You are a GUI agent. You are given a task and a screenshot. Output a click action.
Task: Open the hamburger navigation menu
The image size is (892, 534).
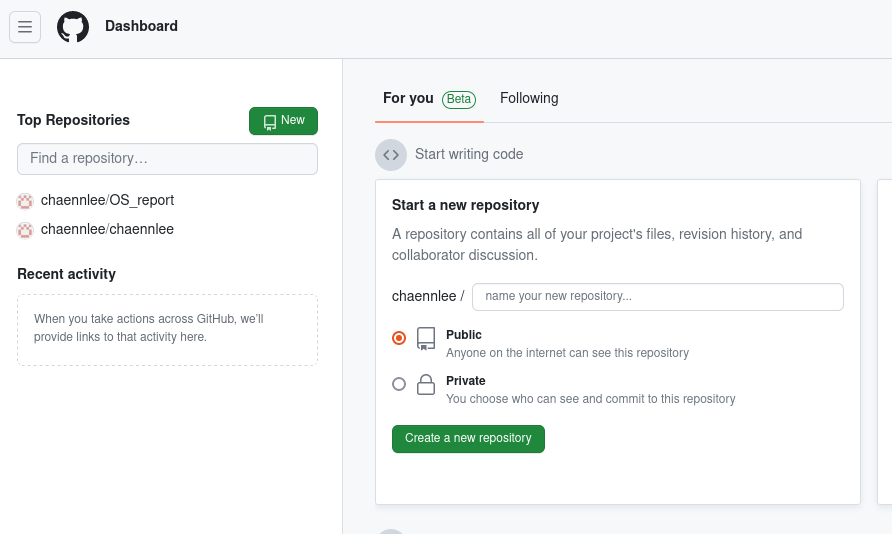[x=25, y=27]
